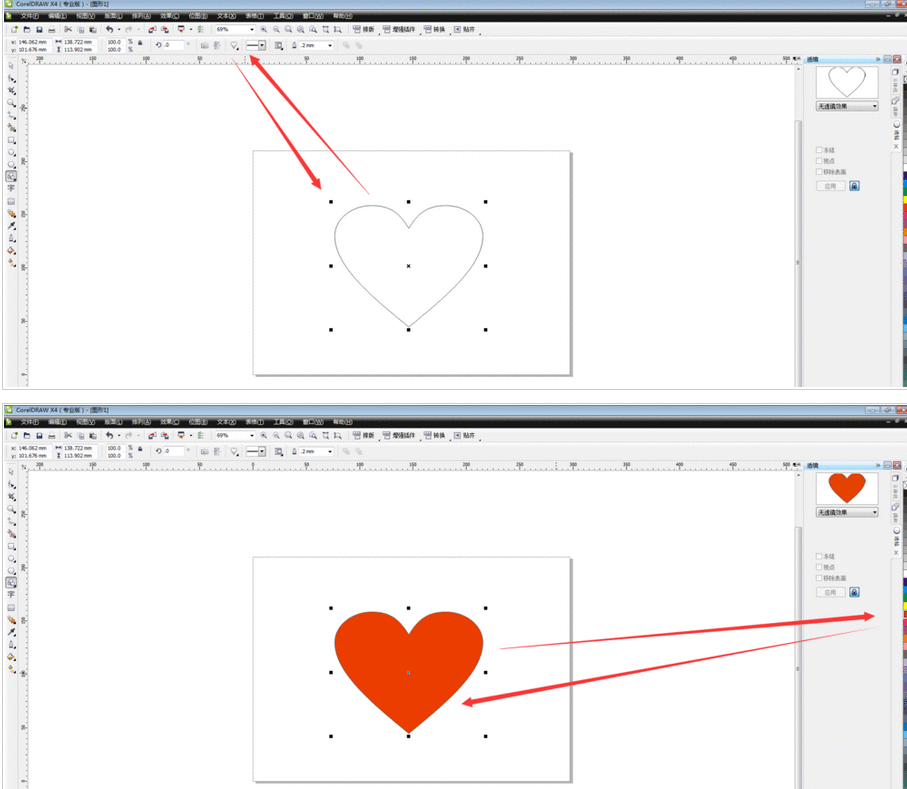Image resolution: width=907 pixels, height=789 pixels.
Task: Click Undo arrow in upper window toolbar
Action: click(108, 30)
